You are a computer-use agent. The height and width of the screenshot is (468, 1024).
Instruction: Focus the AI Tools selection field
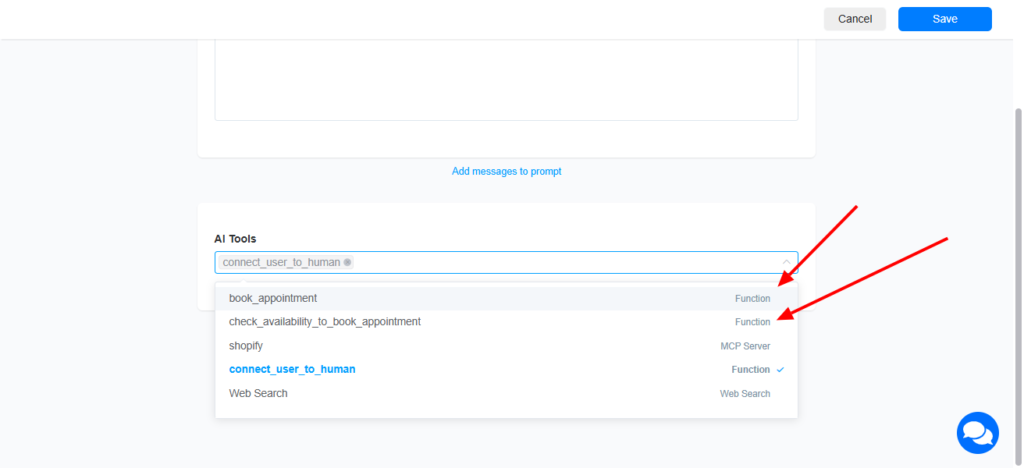(506, 262)
